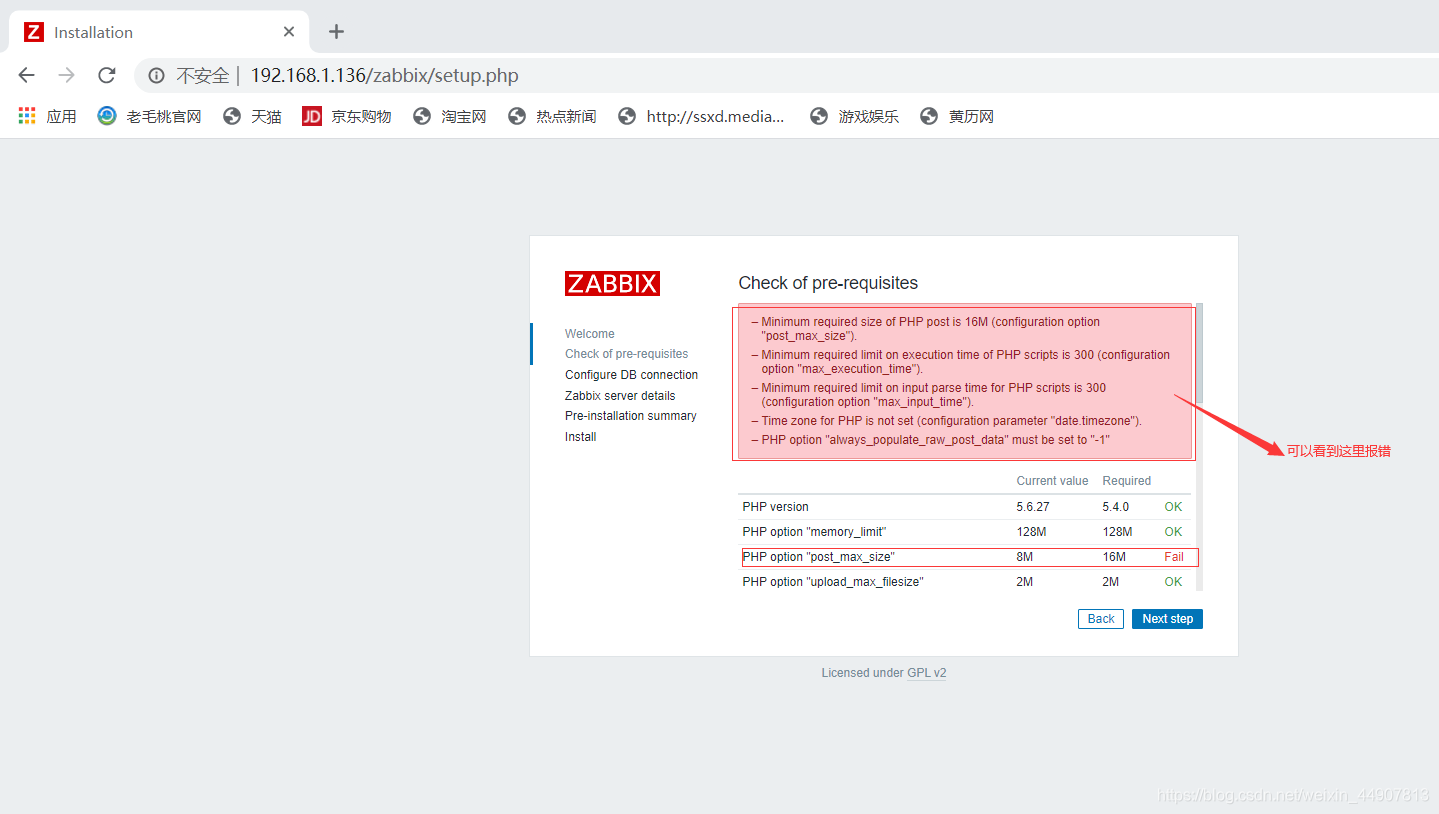The width and height of the screenshot is (1439, 814).
Task: Click the always_populate_raw_post_data error message
Action: 931,440
